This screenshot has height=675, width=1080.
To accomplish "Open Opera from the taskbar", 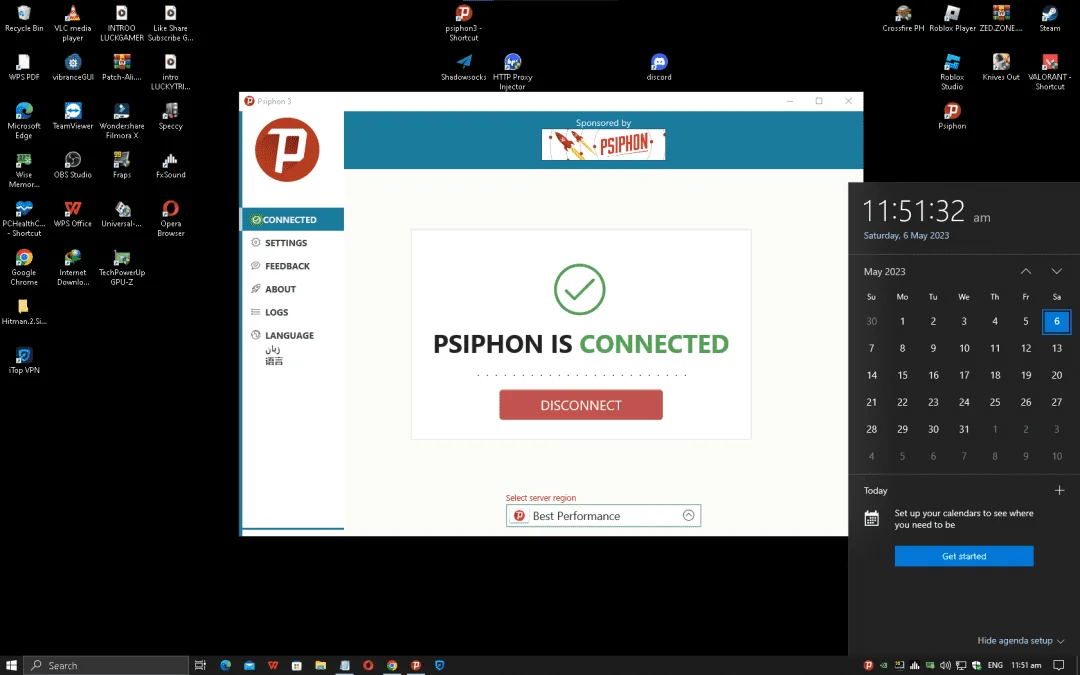I will click(x=368, y=665).
